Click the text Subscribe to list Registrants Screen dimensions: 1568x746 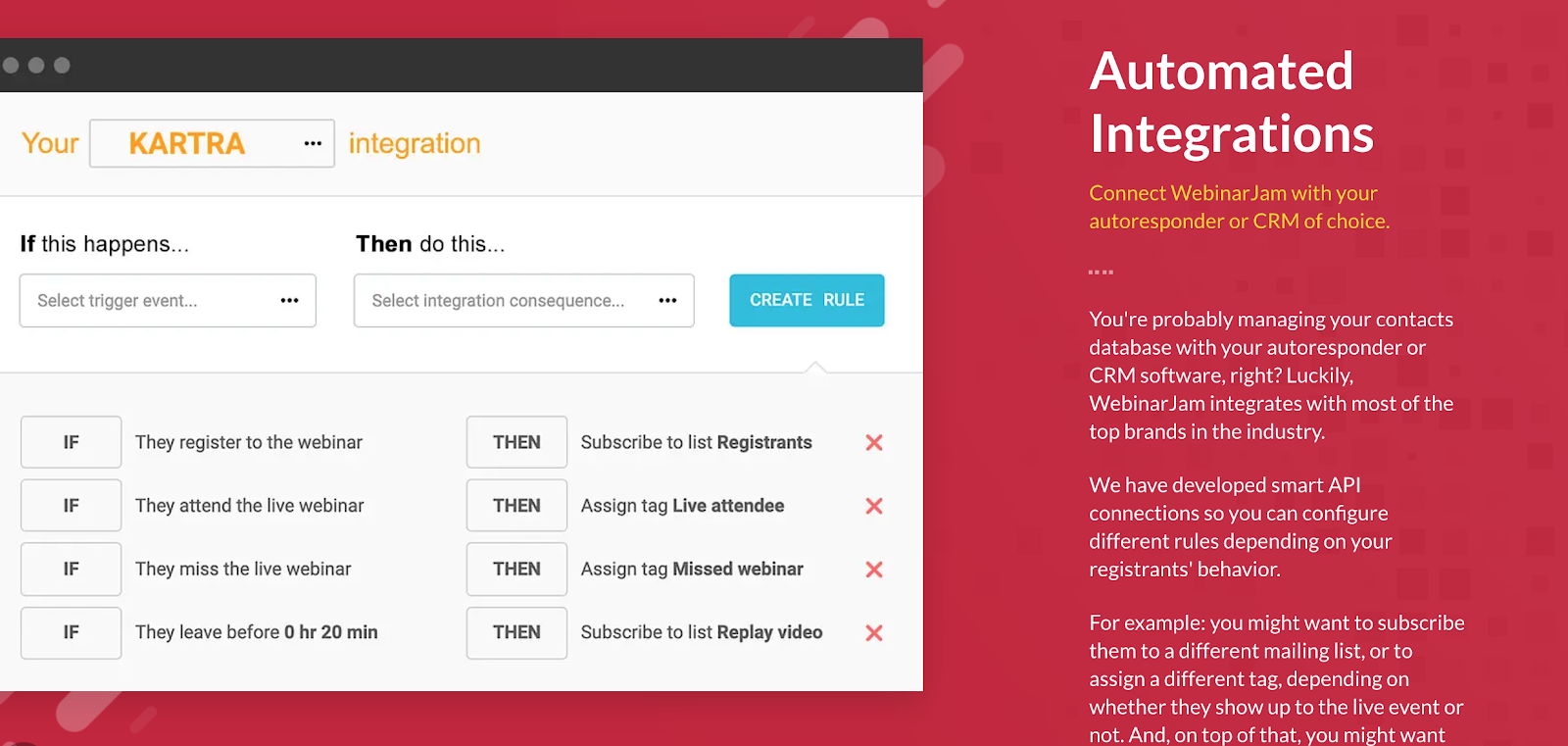point(696,442)
